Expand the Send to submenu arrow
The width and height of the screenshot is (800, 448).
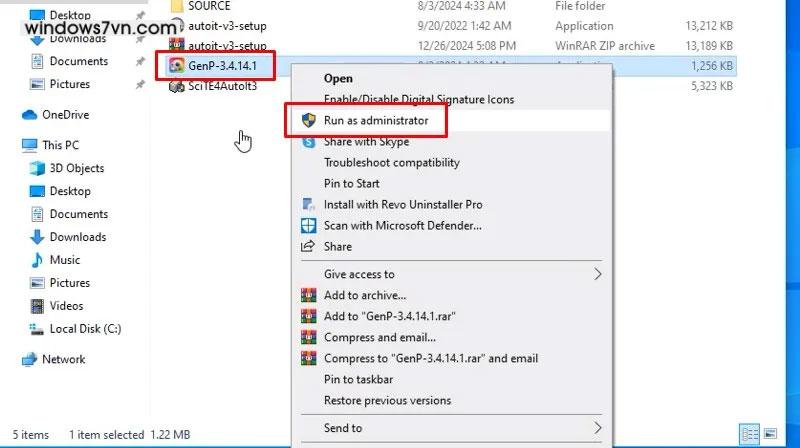click(x=598, y=428)
